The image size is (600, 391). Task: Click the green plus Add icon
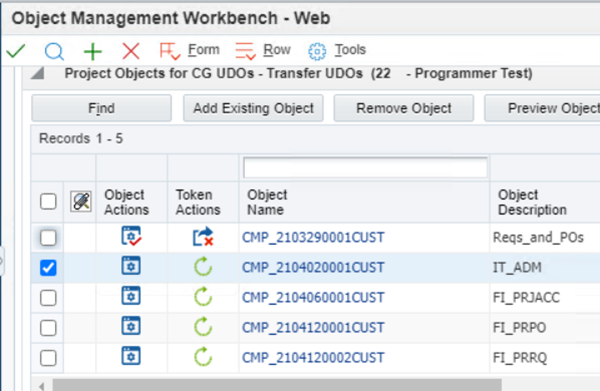tap(93, 52)
